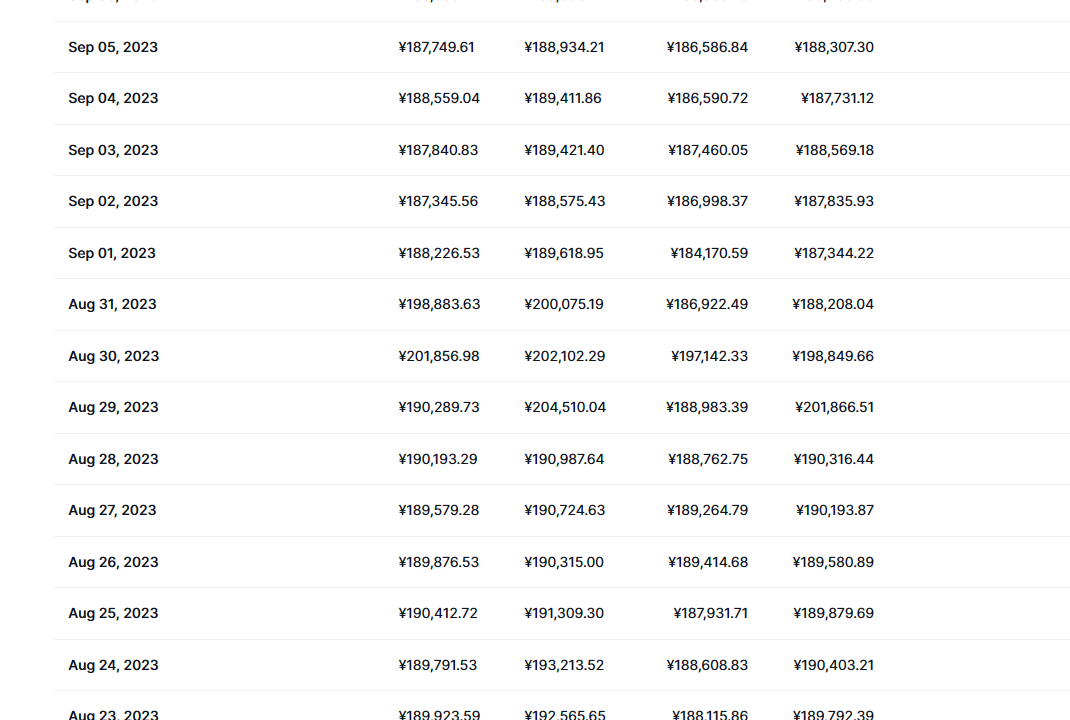Select the ¥189,414.68 value for Aug 26
This screenshot has height=720, width=1070.
click(x=708, y=562)
